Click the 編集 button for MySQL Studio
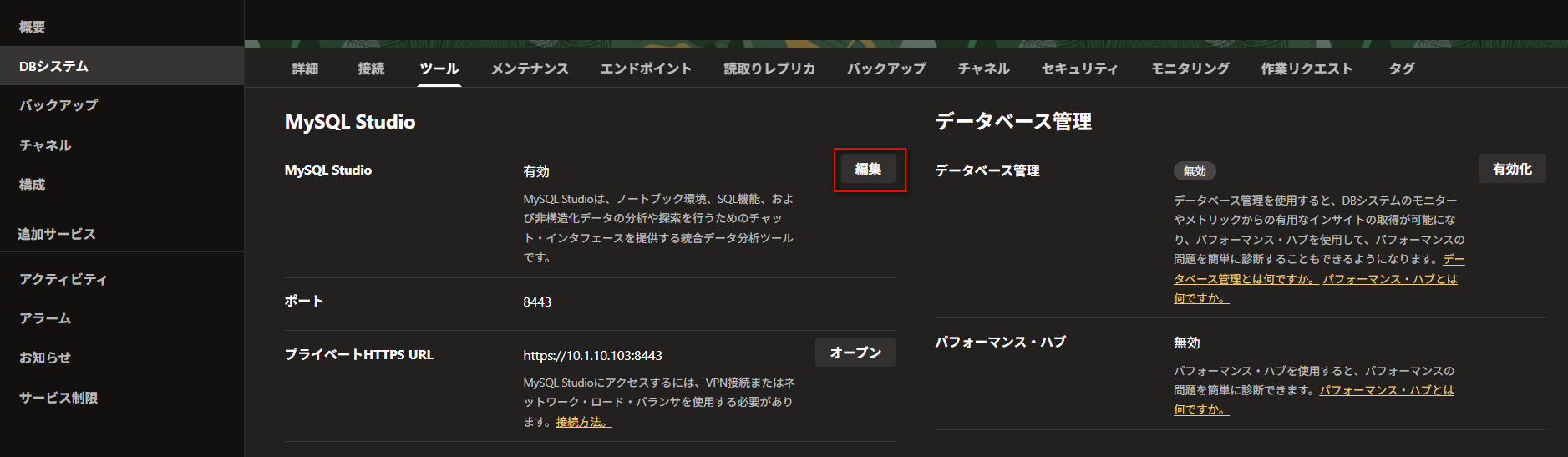1568x457 pixels. (x=868, y=170)
